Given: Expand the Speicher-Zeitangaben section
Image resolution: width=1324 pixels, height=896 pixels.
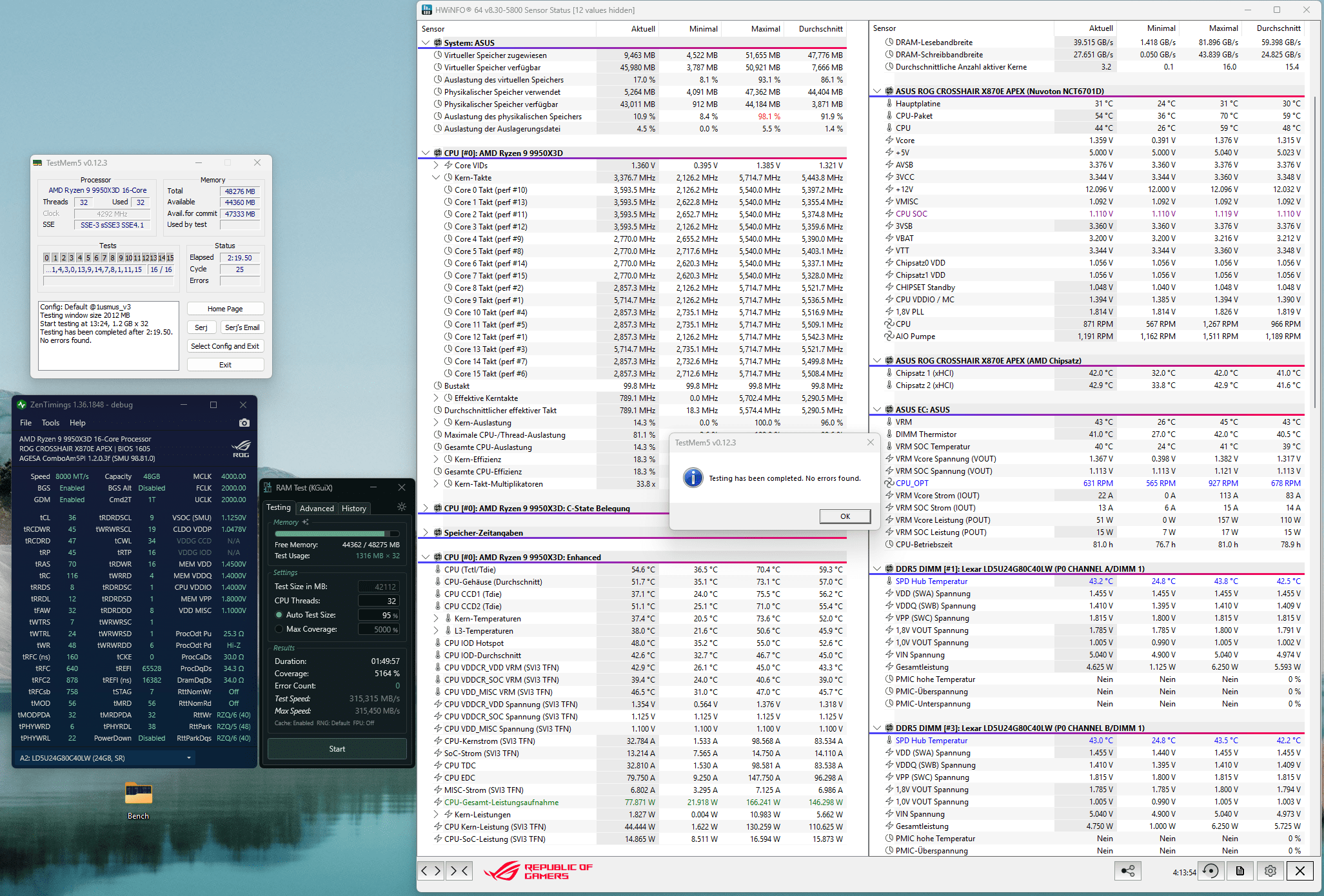Looking at the screenshot, I should tap(426, 533).
